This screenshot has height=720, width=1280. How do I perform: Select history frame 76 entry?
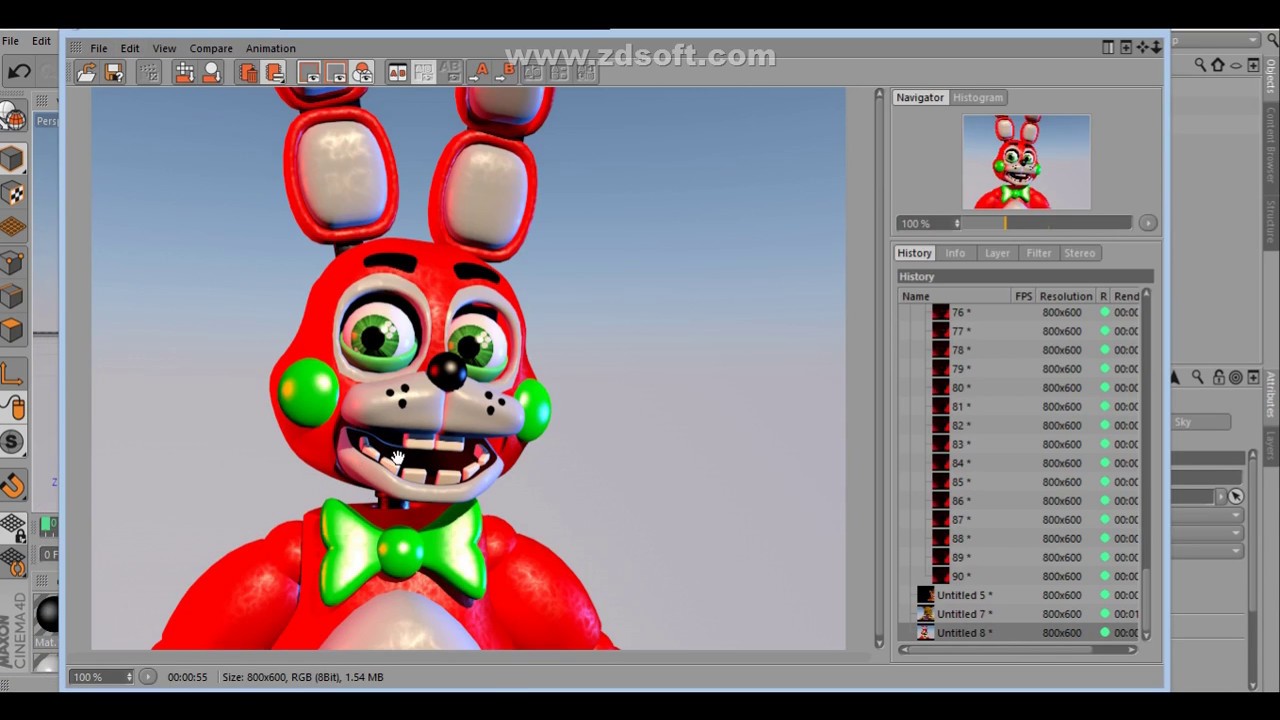[x=1018, y=312]
